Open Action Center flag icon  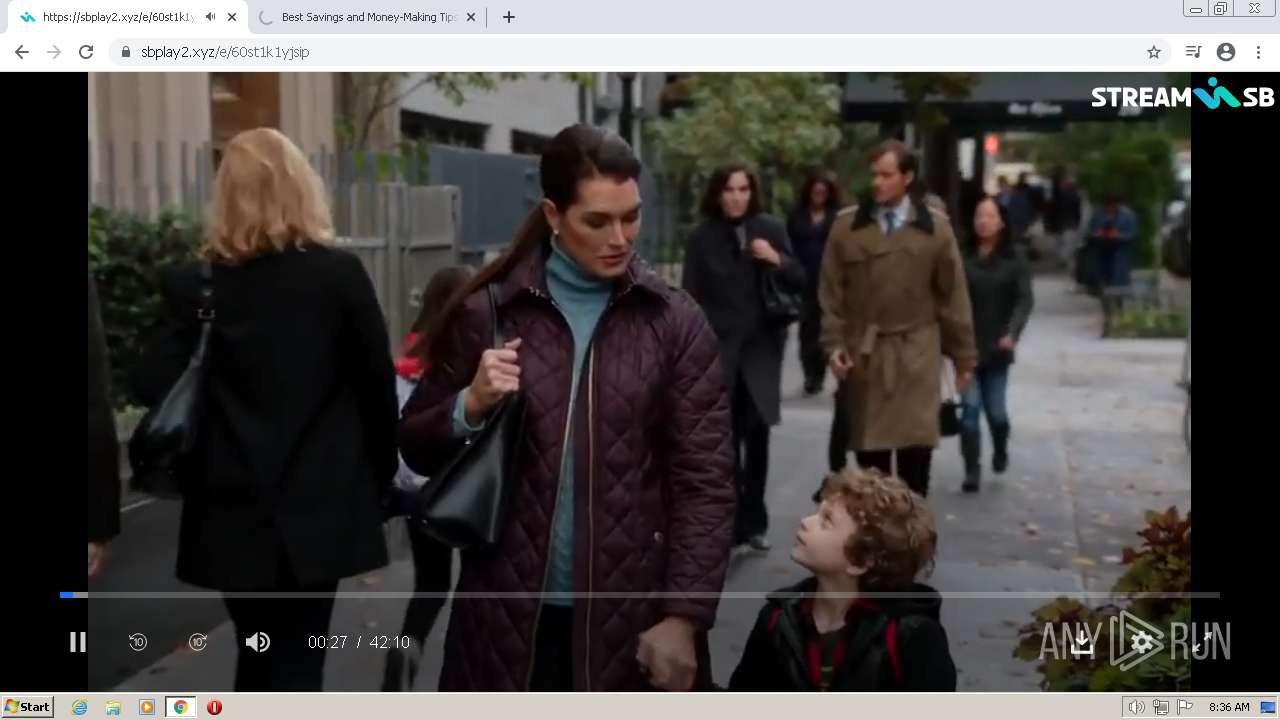click(x=1185, y=707)
